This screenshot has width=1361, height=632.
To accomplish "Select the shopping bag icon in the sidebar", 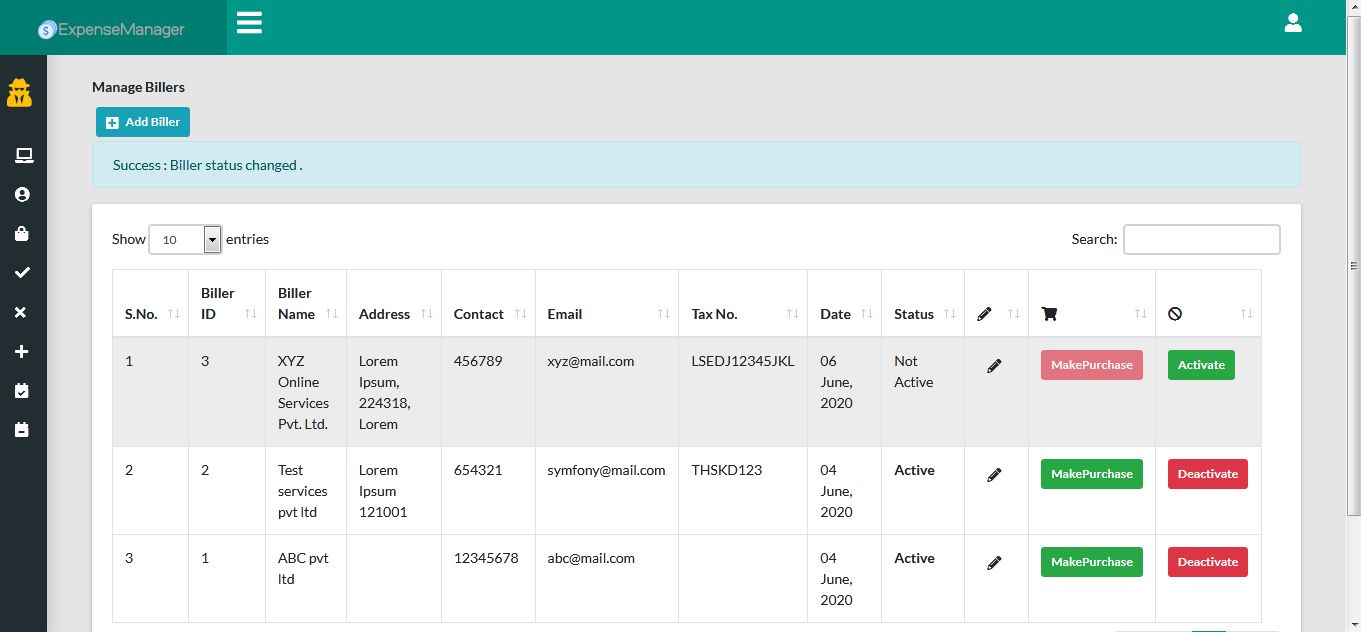I will click(22, 233).
